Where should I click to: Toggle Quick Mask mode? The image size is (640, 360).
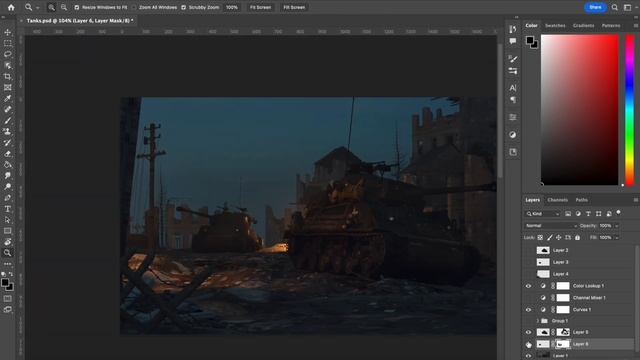click(7, 298)
